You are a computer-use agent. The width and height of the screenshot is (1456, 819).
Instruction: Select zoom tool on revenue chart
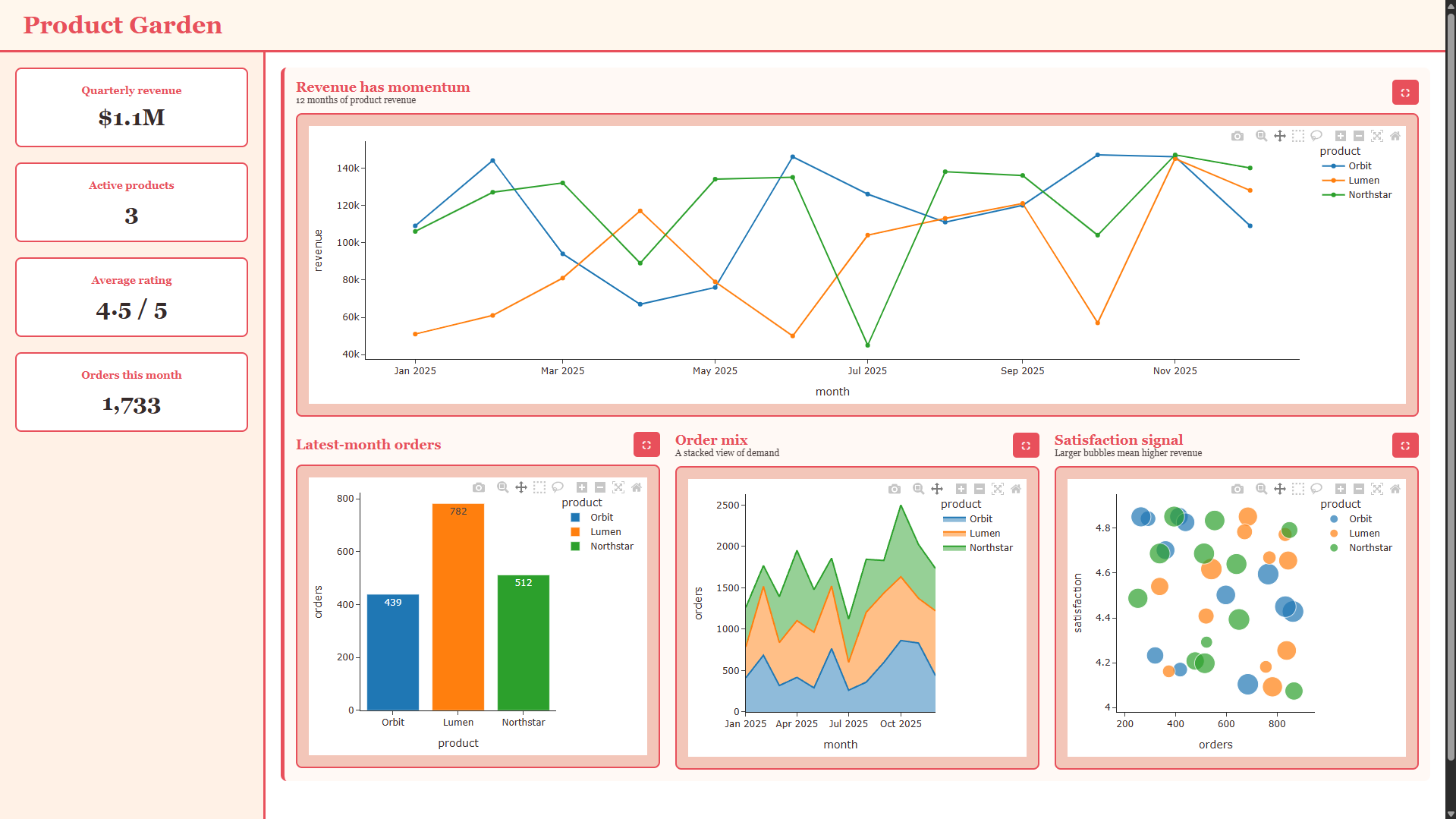(1261, 136)
